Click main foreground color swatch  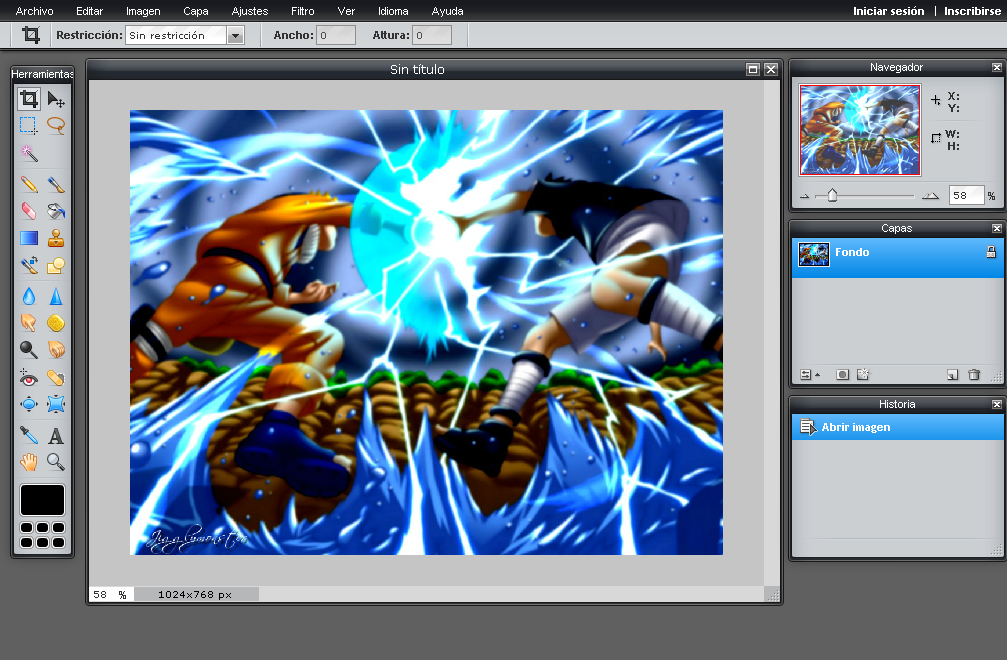coord(42,500)
